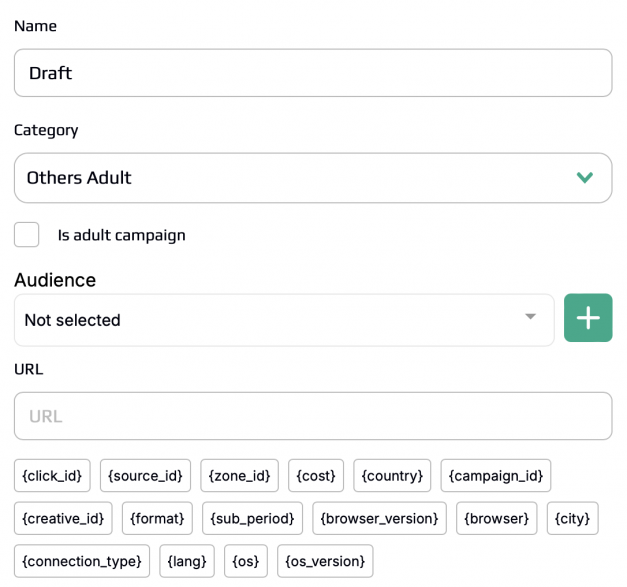Insert the {campaign_id} macro

pyautogui.click(x=496, y=475)
